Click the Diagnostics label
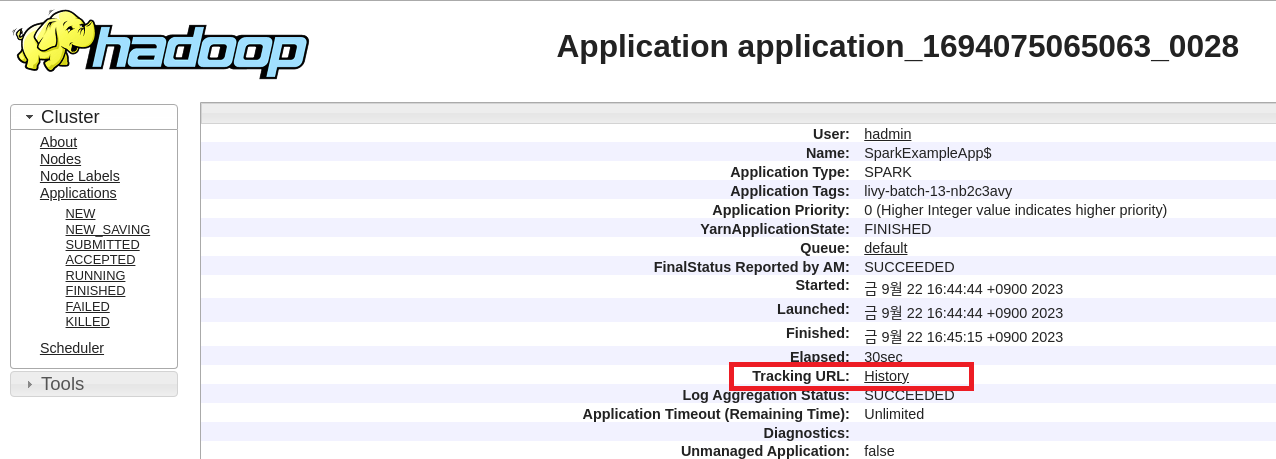The image size is (1276, 459). (x=806, y=433)
